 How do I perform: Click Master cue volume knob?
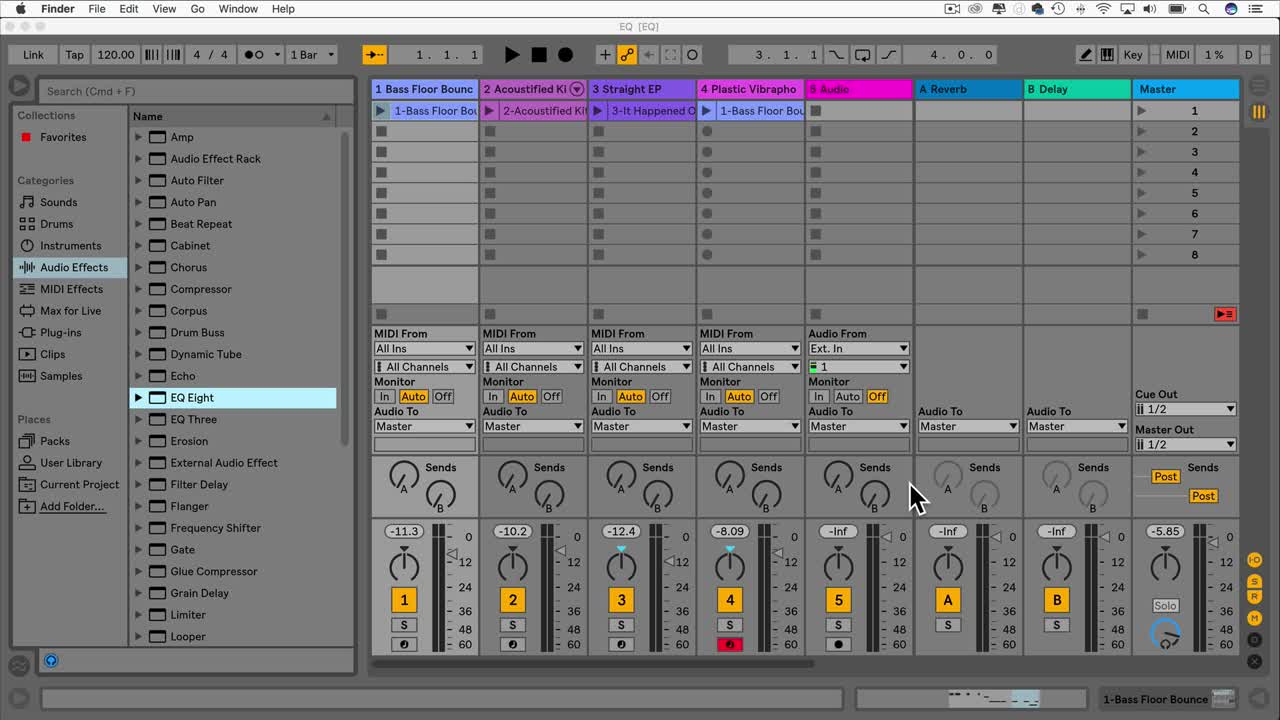pyautogui.click(x=1165, y=634)
